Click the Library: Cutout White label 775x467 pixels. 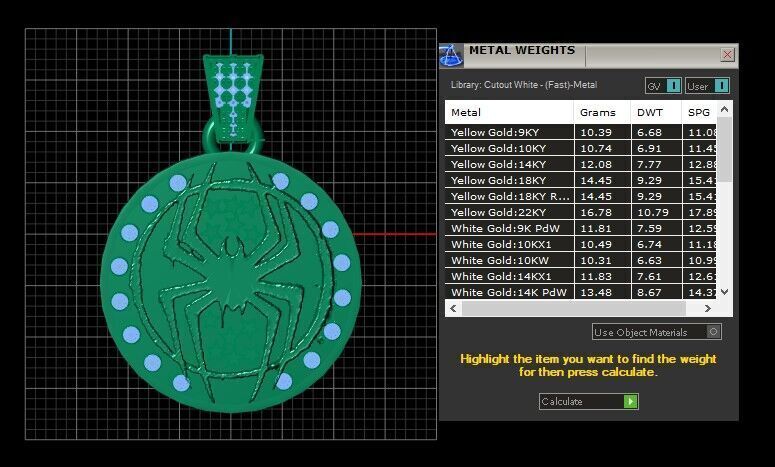pos(524,85)
